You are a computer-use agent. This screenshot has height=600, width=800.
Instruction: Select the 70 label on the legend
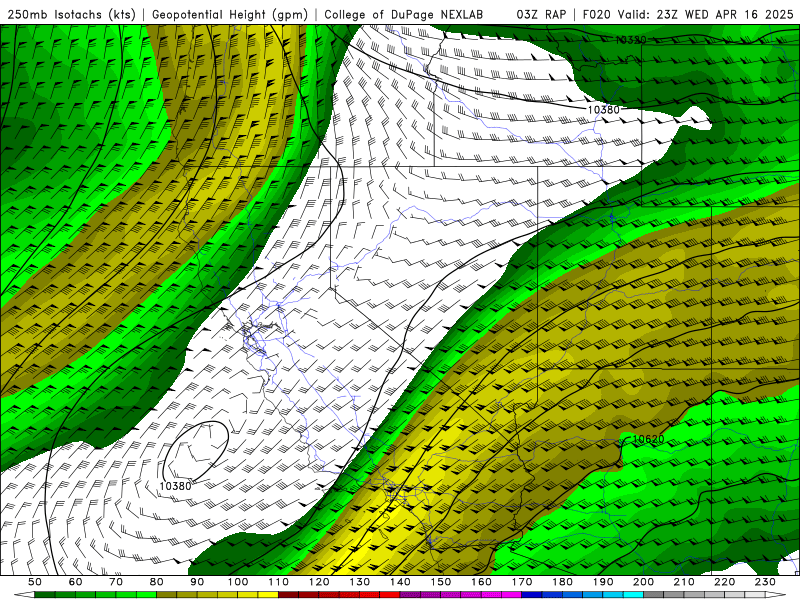[116, 582]
